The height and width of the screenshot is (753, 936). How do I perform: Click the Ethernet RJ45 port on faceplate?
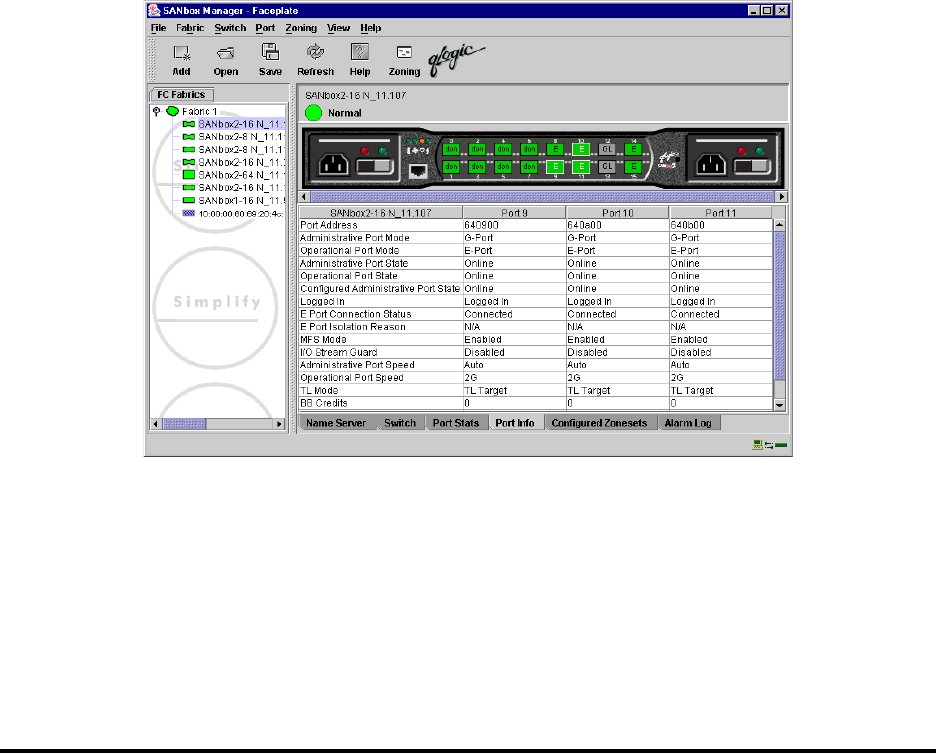[419, 169]
